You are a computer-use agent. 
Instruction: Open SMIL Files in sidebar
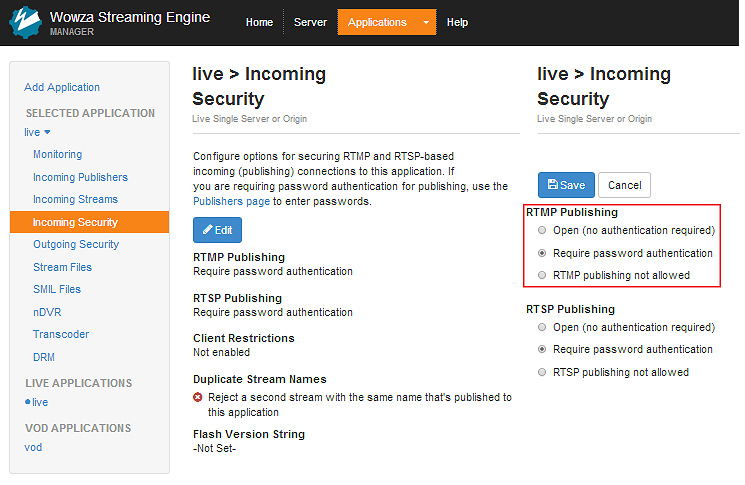(x=57, y=289)
